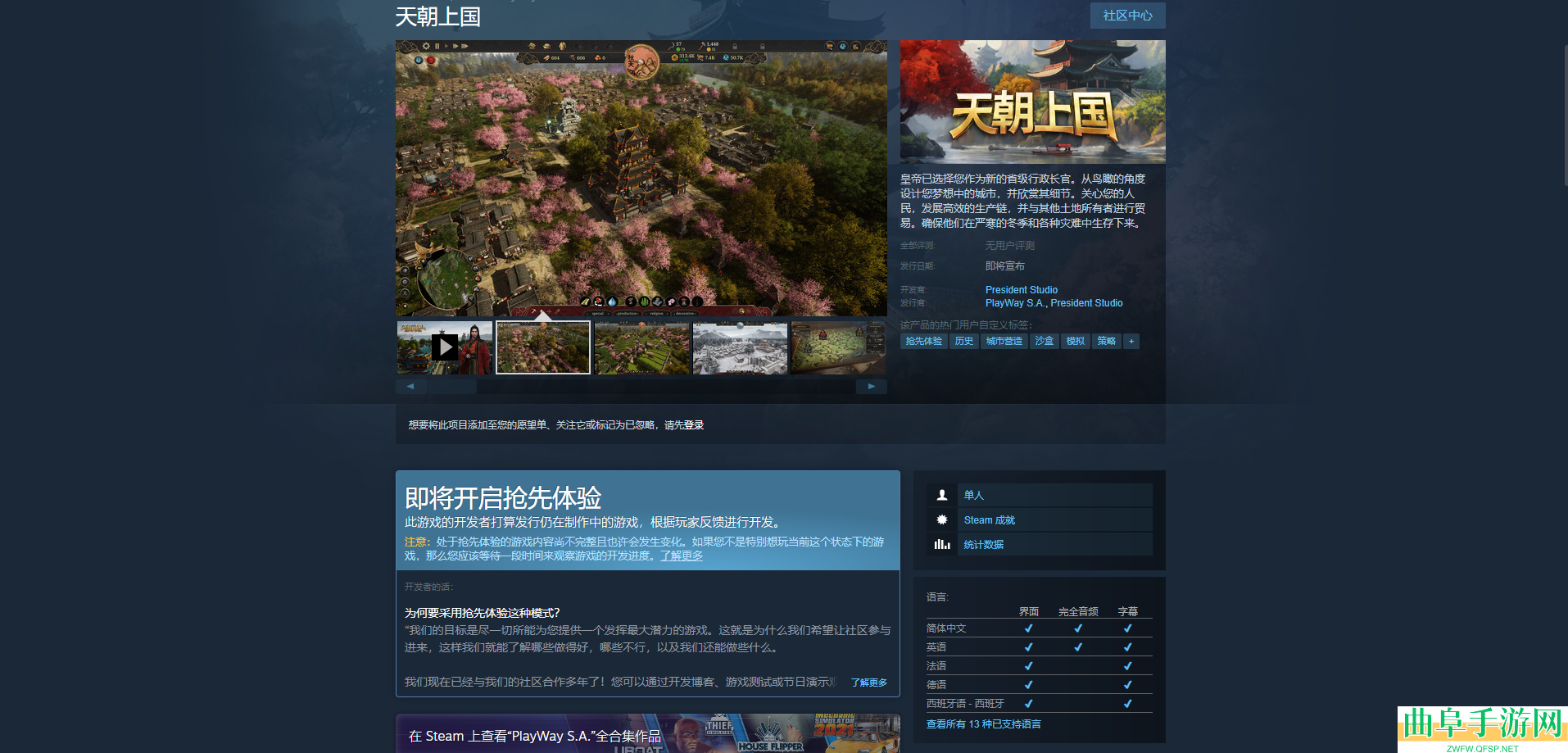Click the Steam achievements star icon
Image resolution: width=1568 pixels, height=753 pixels.
(942, 519)
